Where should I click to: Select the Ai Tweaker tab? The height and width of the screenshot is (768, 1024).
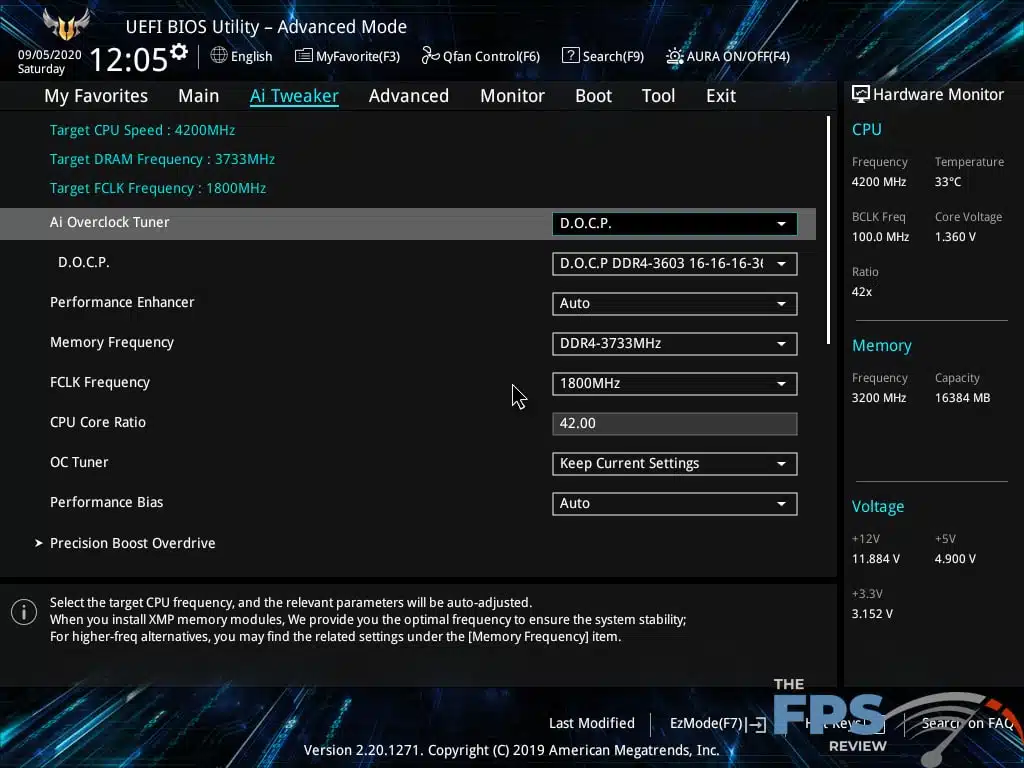point(294,96)
